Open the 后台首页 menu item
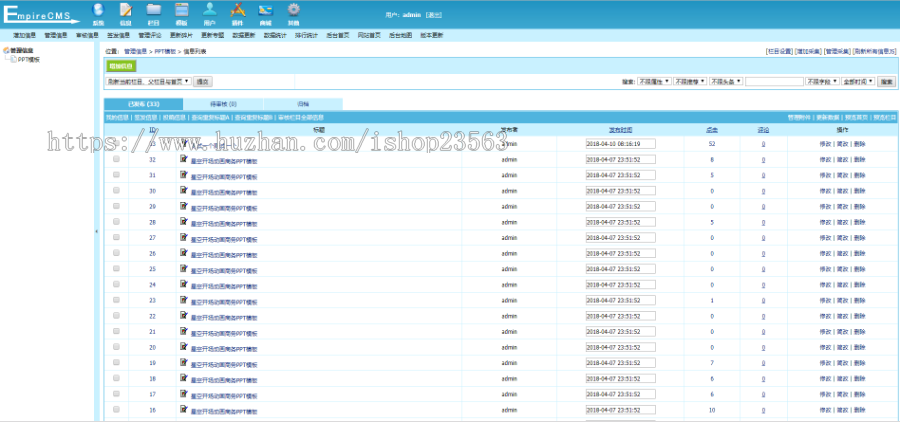Screen dimensions: 900x422 [x=338, y=35]
